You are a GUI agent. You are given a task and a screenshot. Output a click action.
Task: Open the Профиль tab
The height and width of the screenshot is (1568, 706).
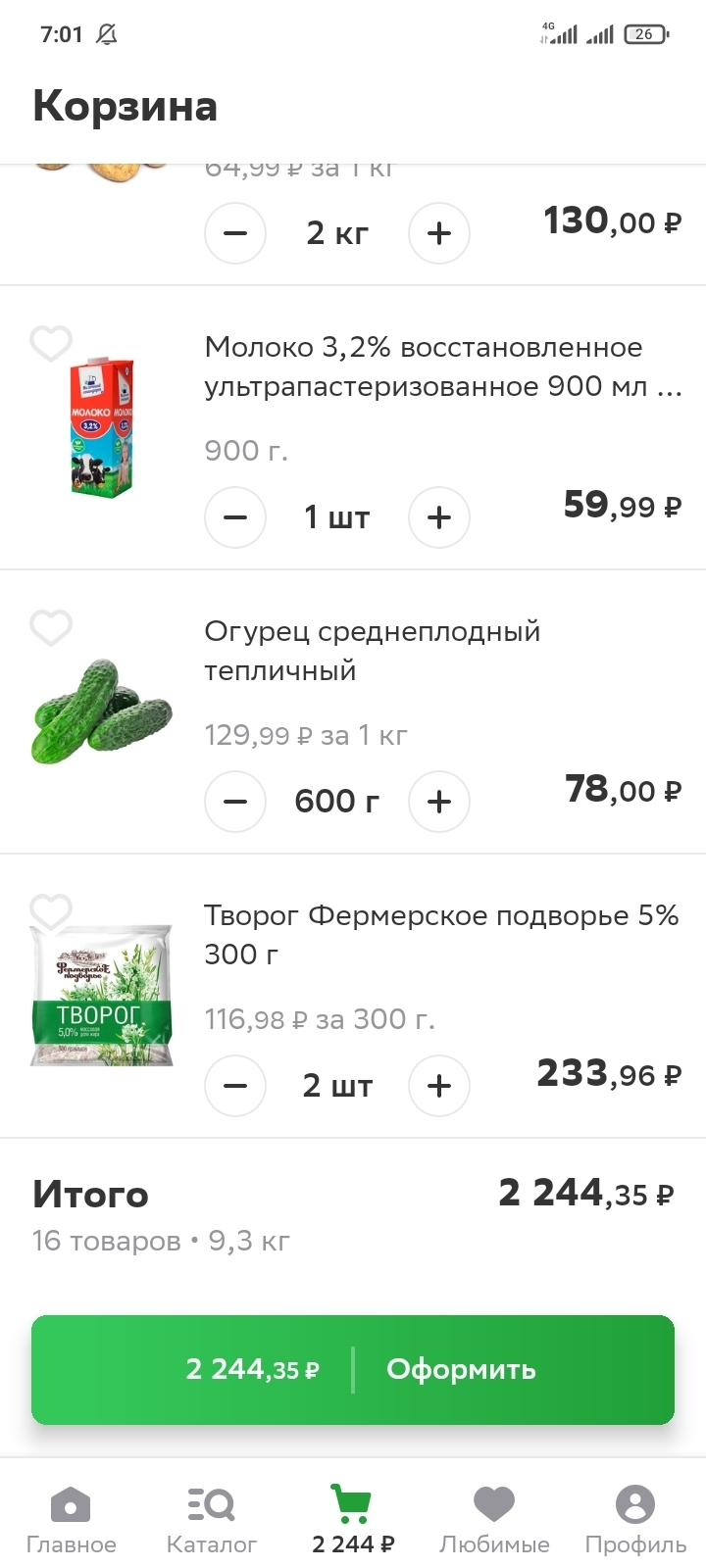(x=635, y=1519)
